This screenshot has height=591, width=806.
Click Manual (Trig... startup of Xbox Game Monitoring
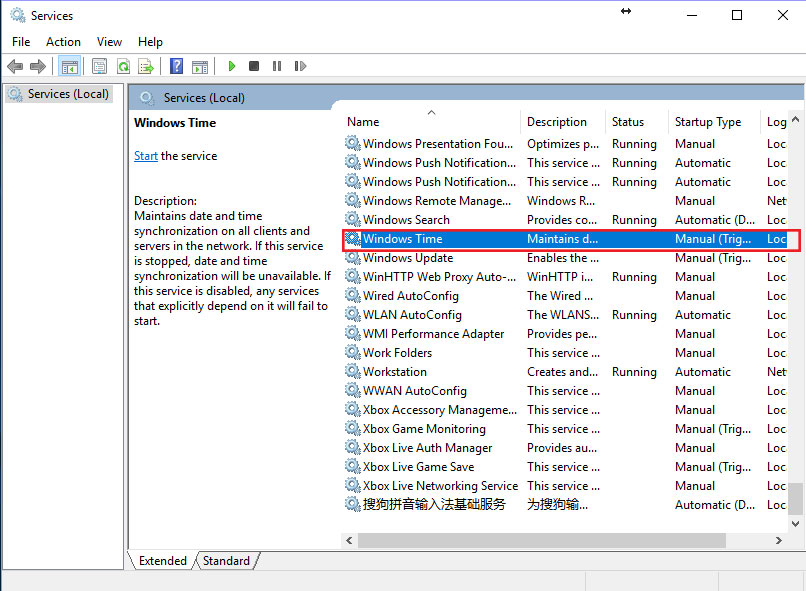click(x=713, y=429)
